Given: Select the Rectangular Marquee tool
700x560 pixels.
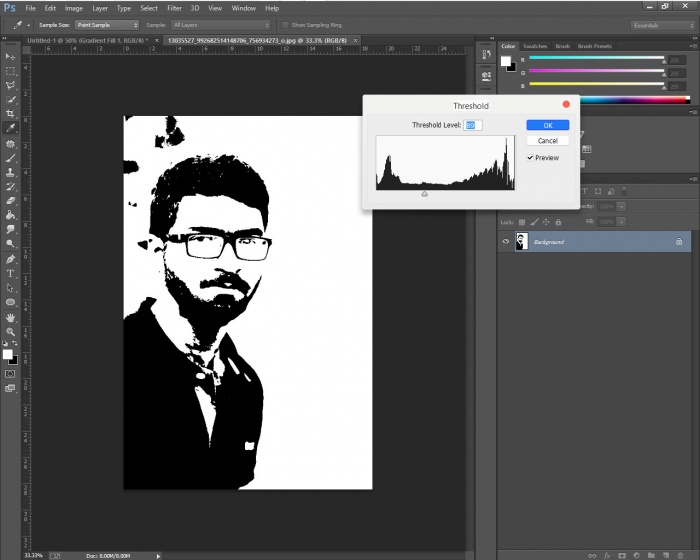Looking at the screenshot, I should click(11, 71).
